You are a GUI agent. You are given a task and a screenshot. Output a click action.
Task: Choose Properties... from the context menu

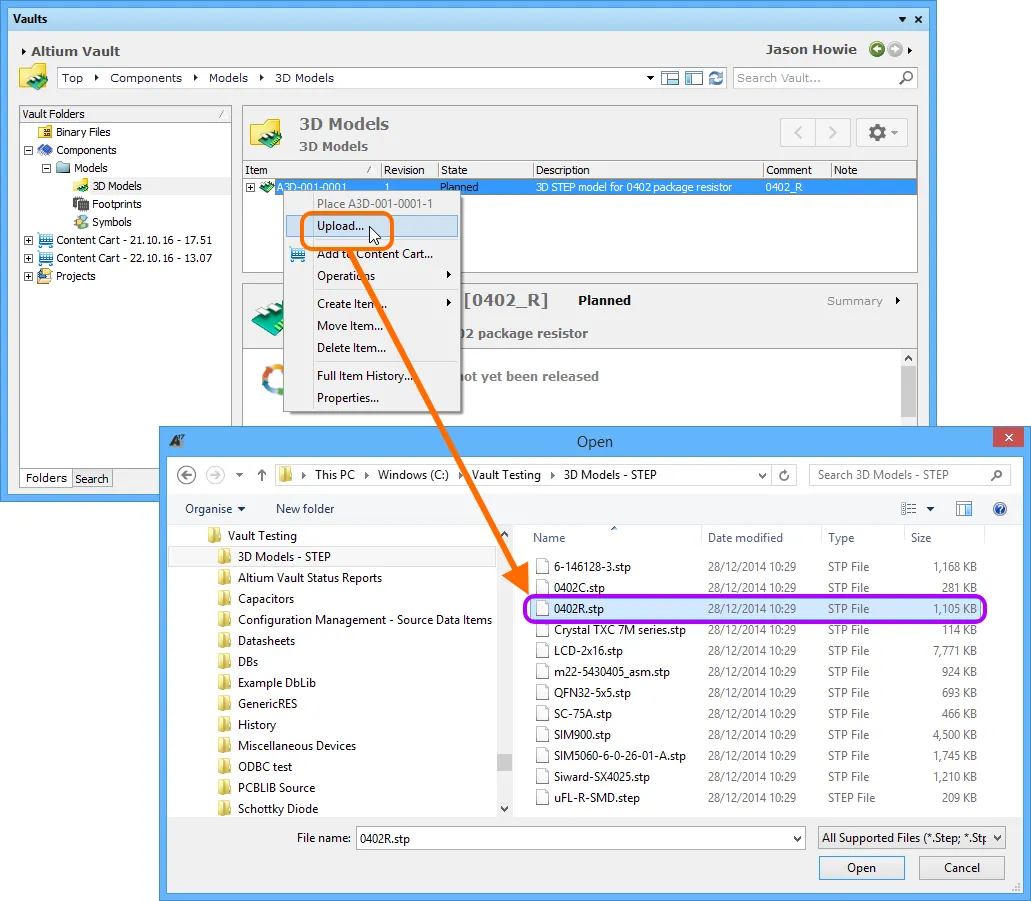[x=372, y=398]
